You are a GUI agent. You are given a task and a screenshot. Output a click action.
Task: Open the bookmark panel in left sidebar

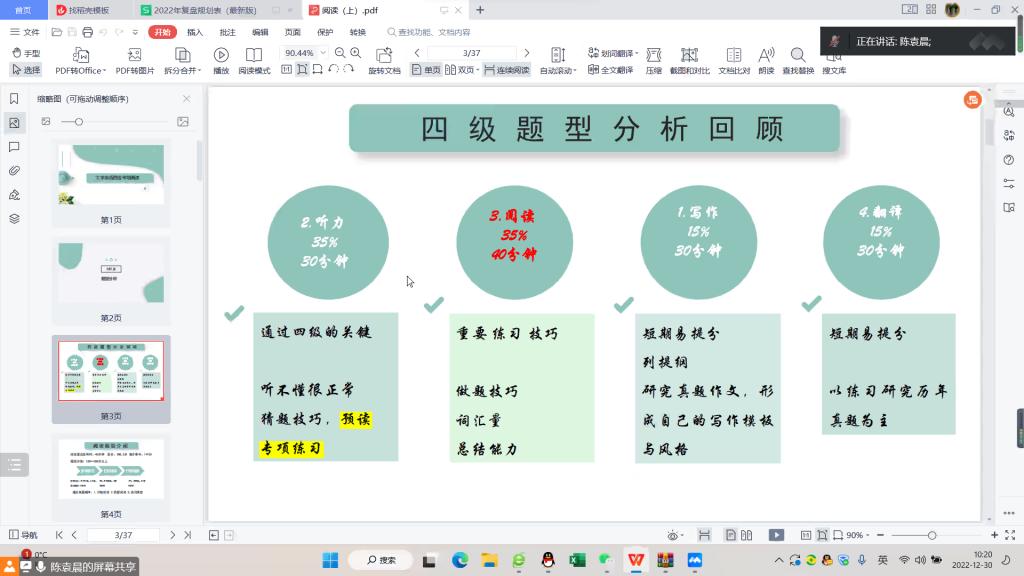click(x=14, y=98)
